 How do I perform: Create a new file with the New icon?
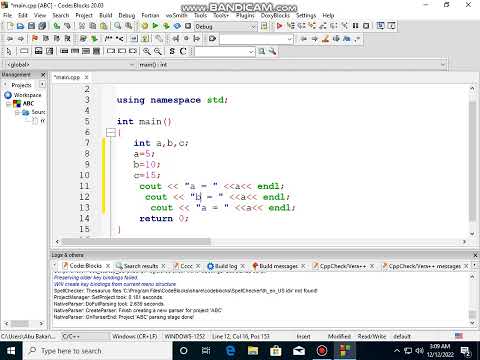[x=10, y=26]
